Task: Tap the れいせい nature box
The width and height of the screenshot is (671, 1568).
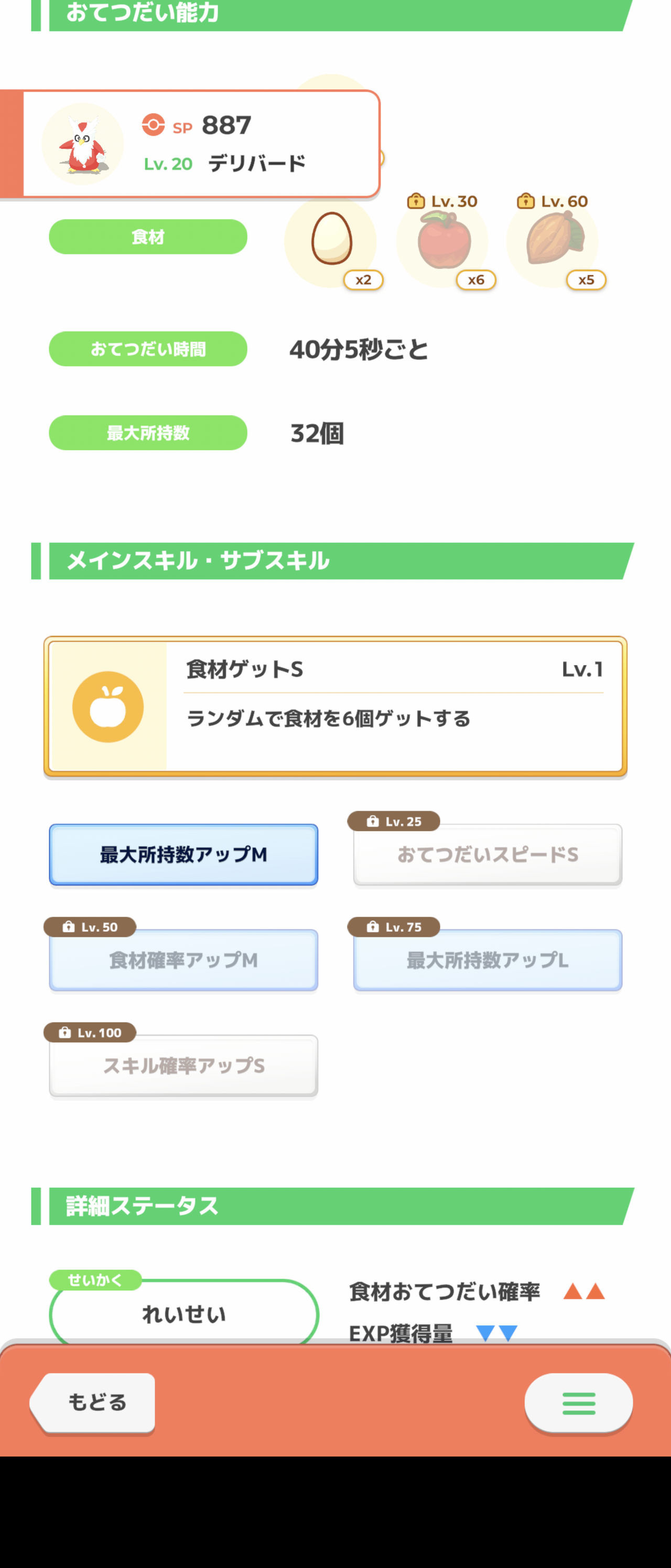Action: tap(183, 1314)
